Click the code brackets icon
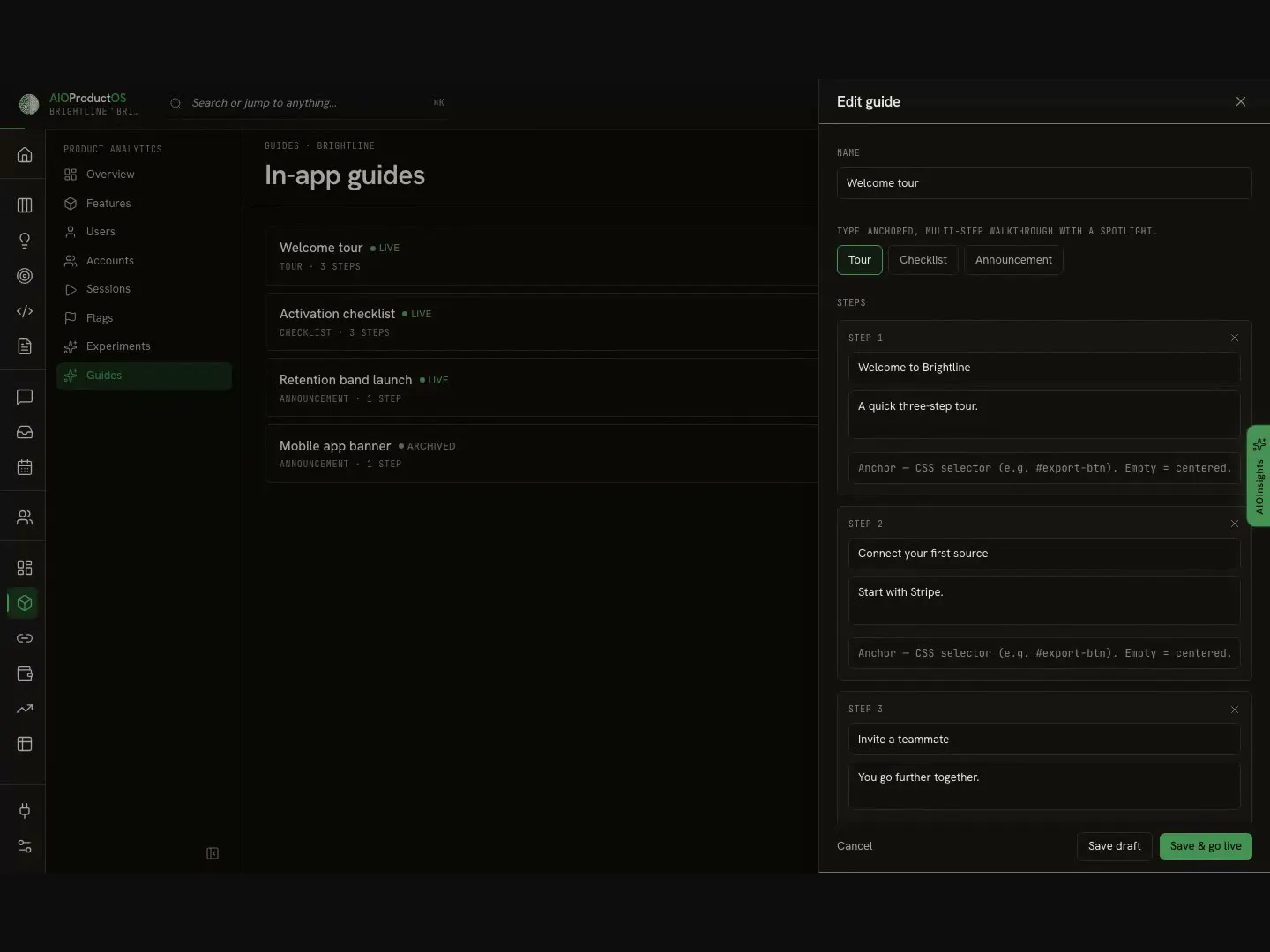This screenshot has height=952, width=1270. pyautogui.click(x=25, y=311)
